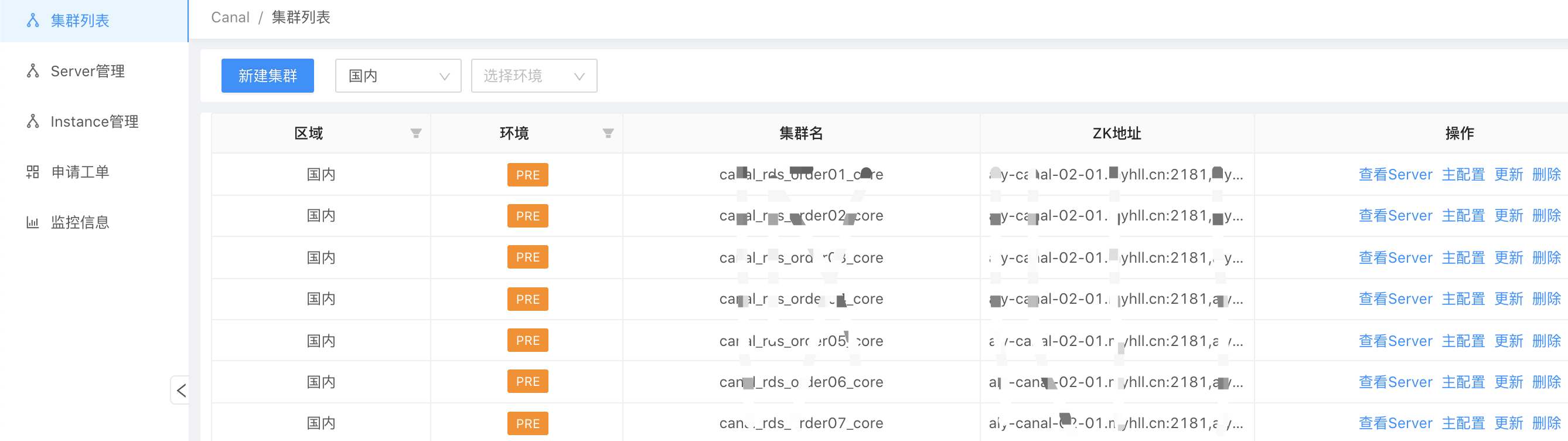Go to Instance管理 menu item

pyautogui.click(x=94, y=122)
